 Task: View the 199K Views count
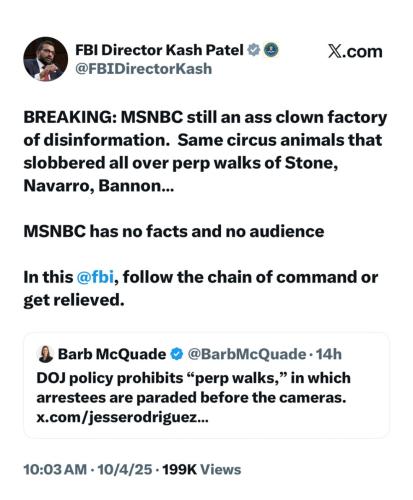tap(202, 469)
